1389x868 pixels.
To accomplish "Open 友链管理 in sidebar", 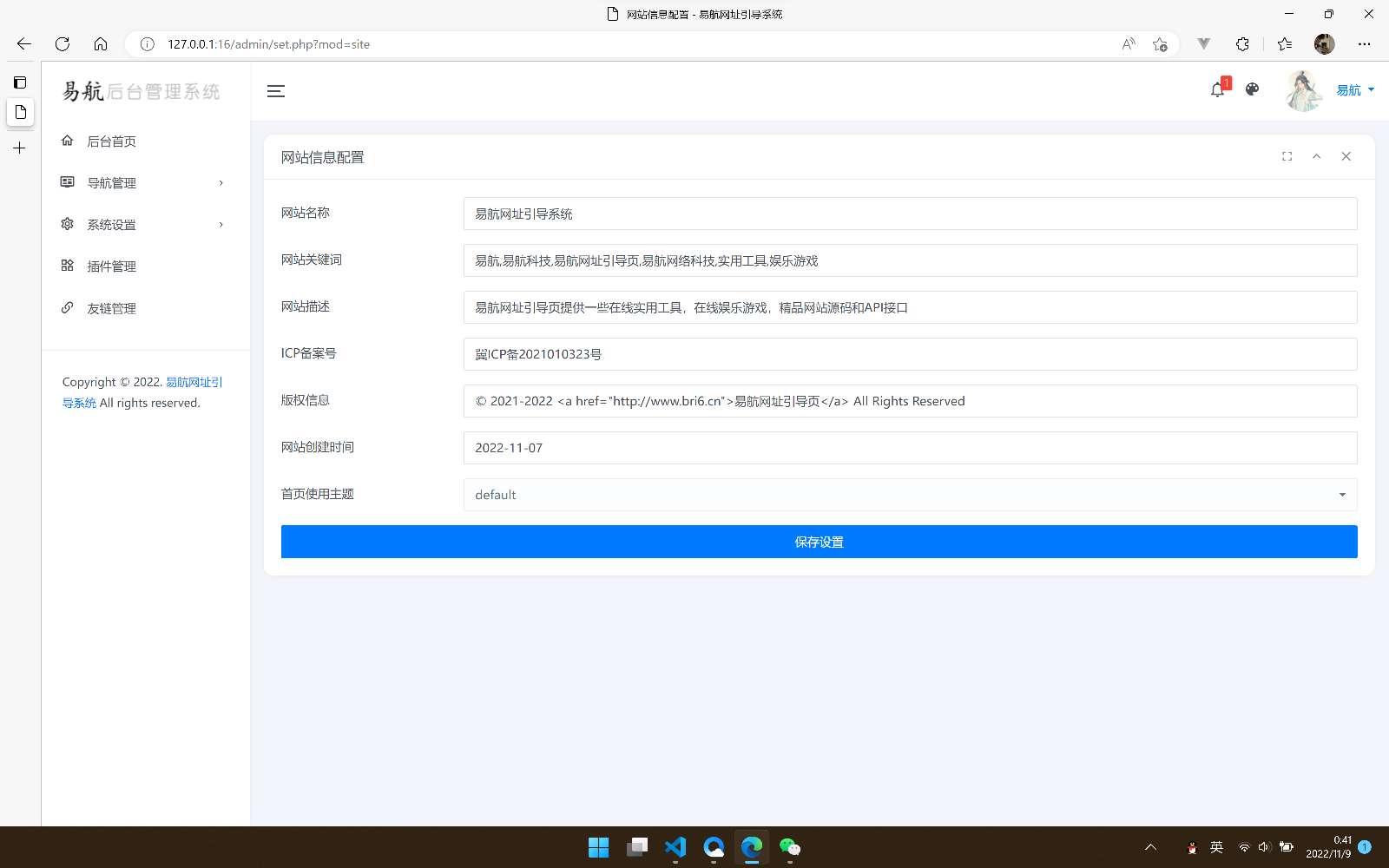I will (x=146, y=308).
